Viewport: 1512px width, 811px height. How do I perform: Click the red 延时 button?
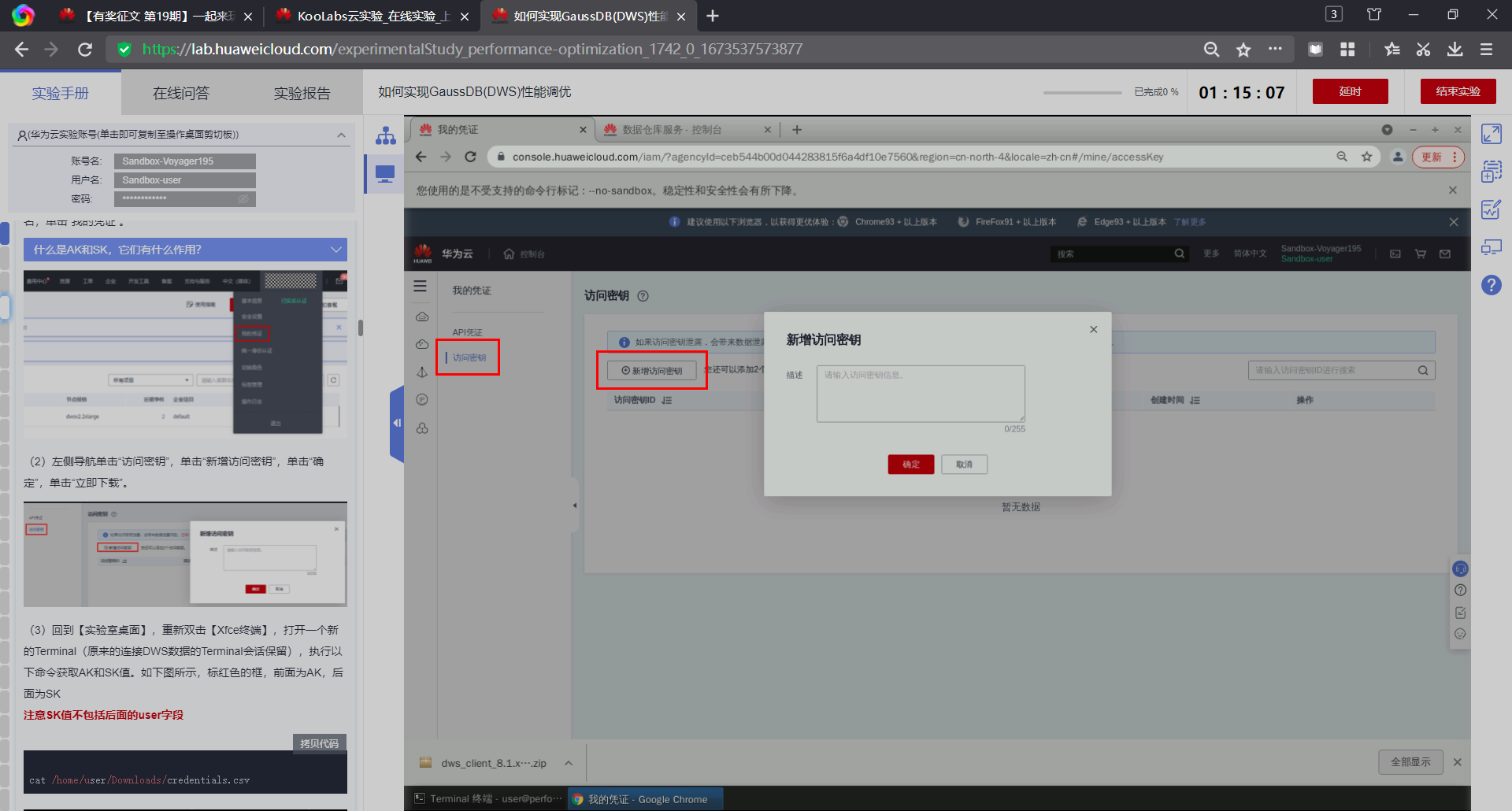[x=1351, y=91]
